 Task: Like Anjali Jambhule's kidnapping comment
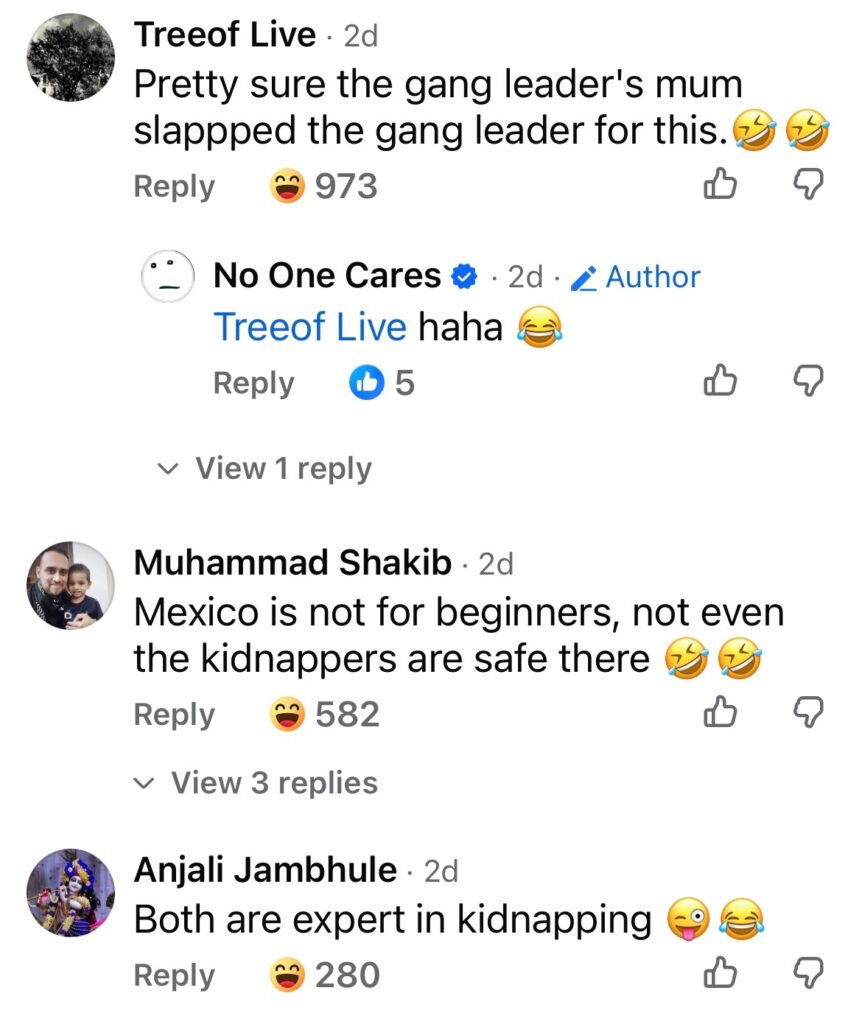pos(720,974)
